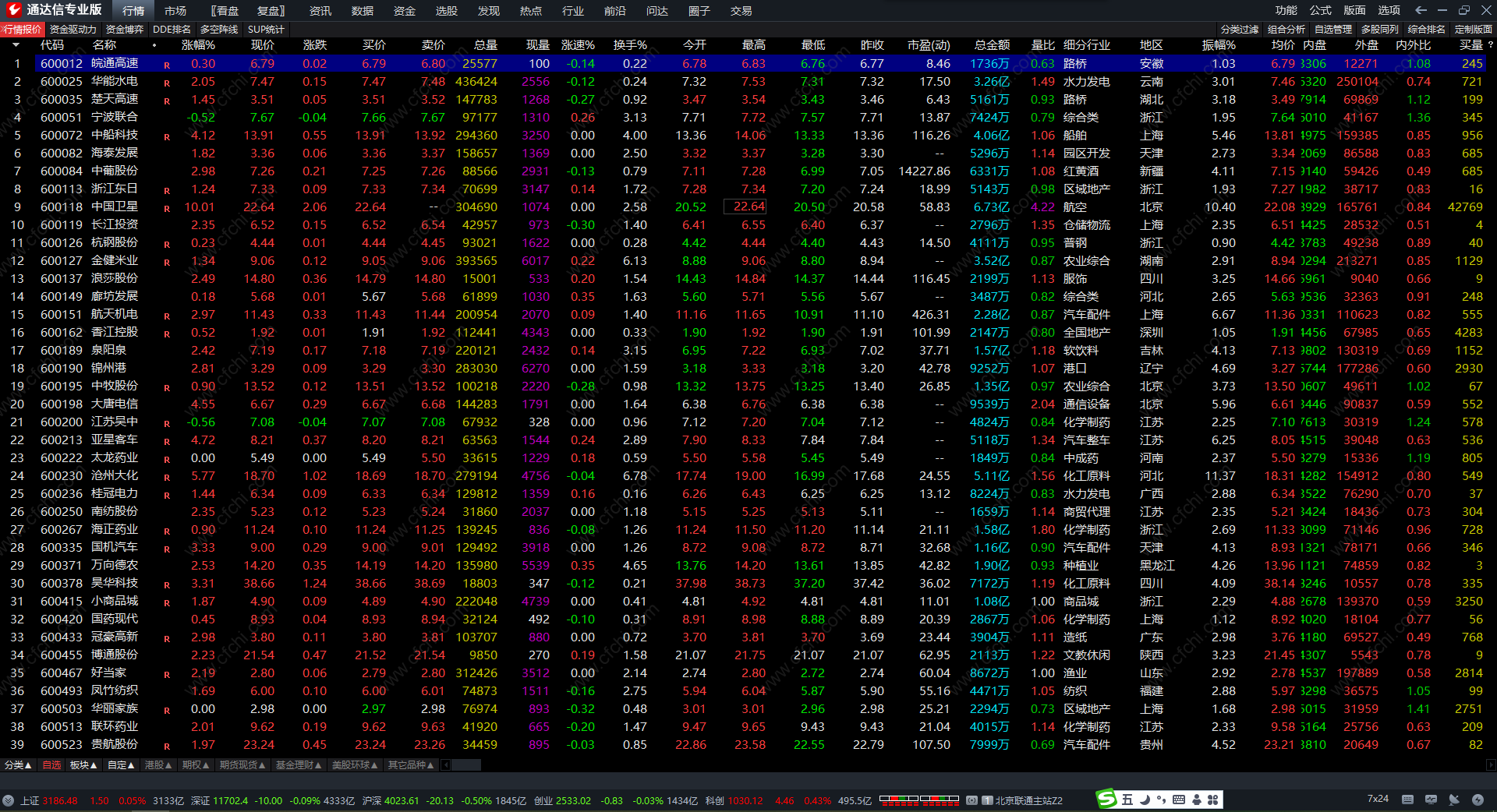Click Sogou user account icon
Screen dimensions: 1497x812
point(1196,800)
